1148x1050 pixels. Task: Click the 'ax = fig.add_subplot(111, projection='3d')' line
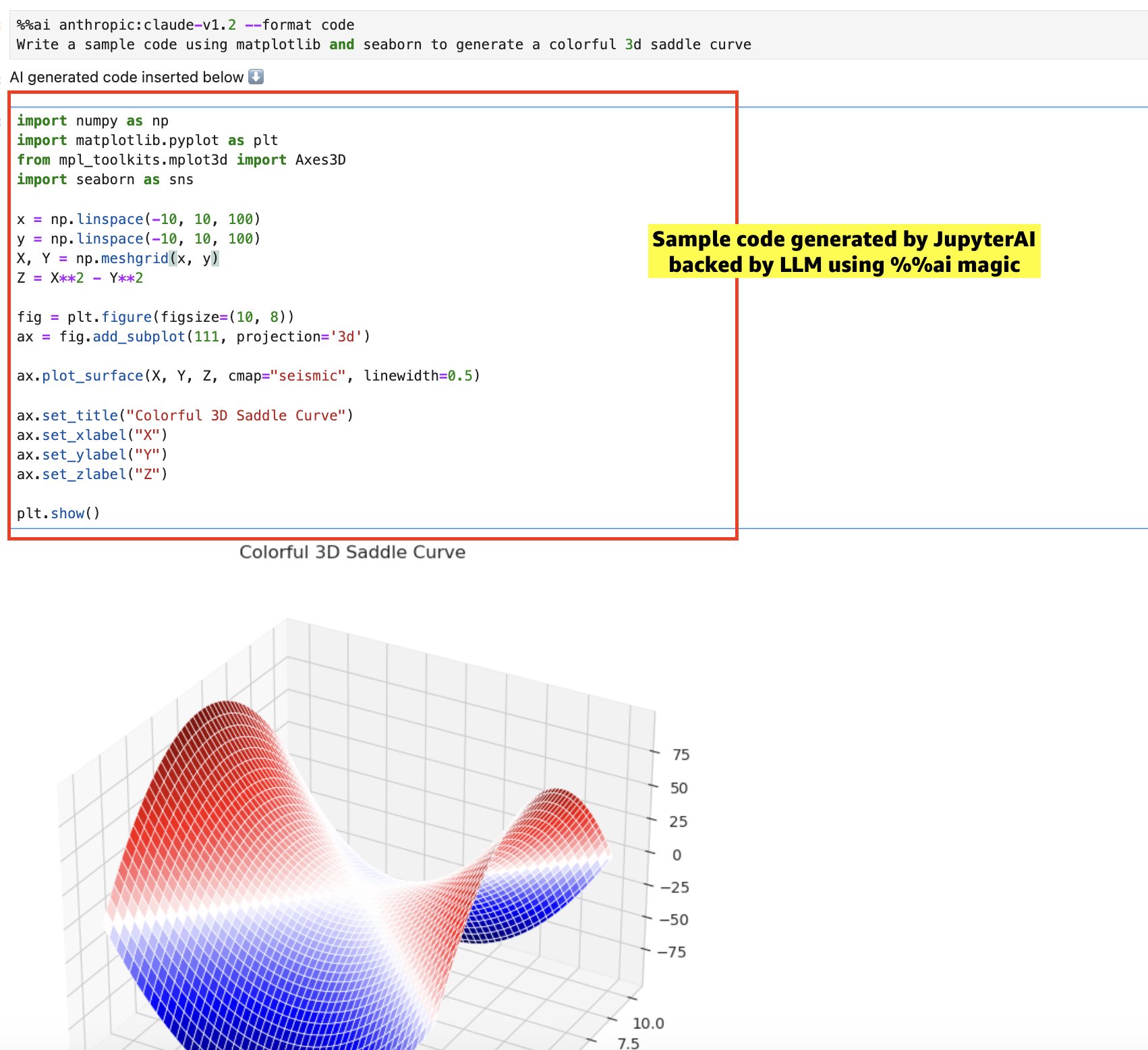tap(194, 337)
